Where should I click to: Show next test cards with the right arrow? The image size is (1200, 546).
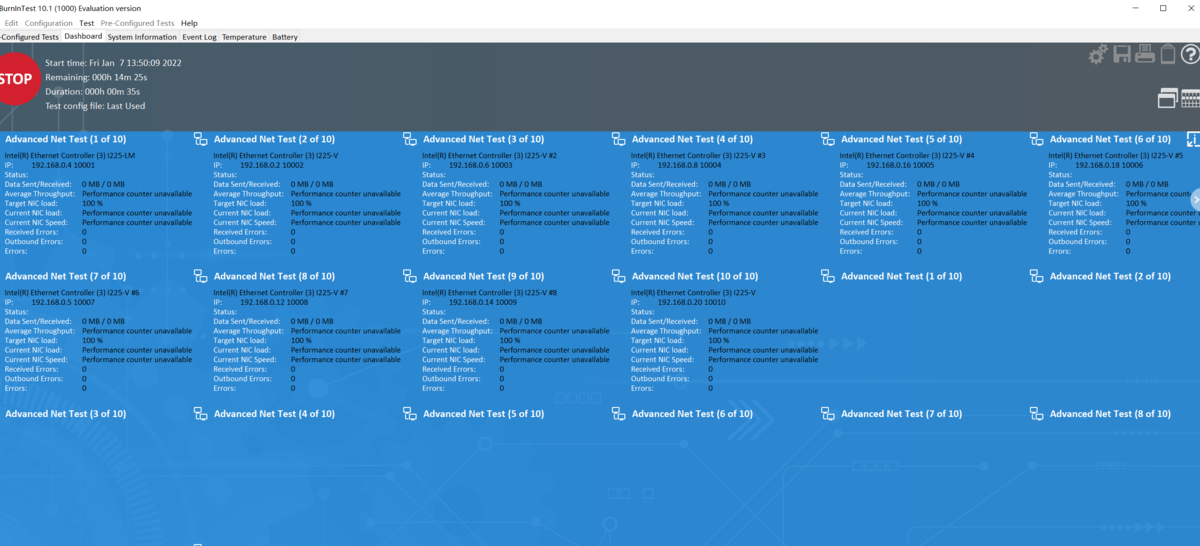click(x=1195, y=199)
